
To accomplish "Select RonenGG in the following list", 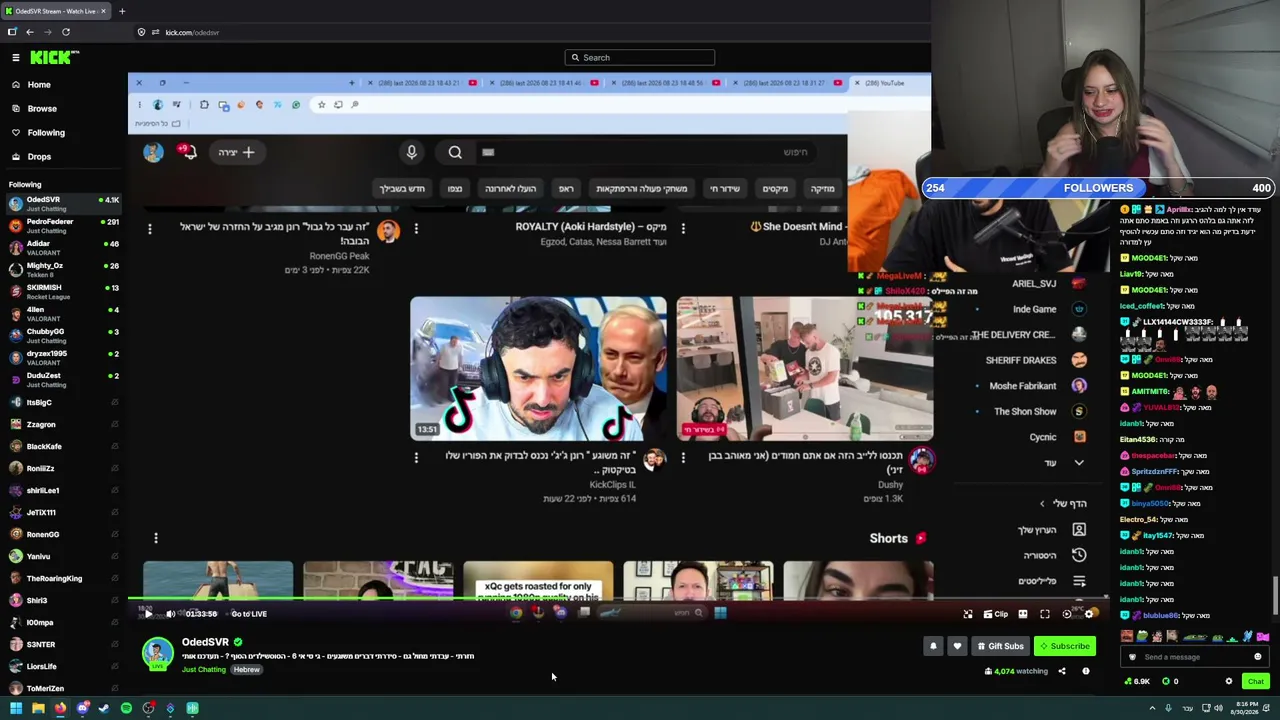I will (x=64, y=535).
